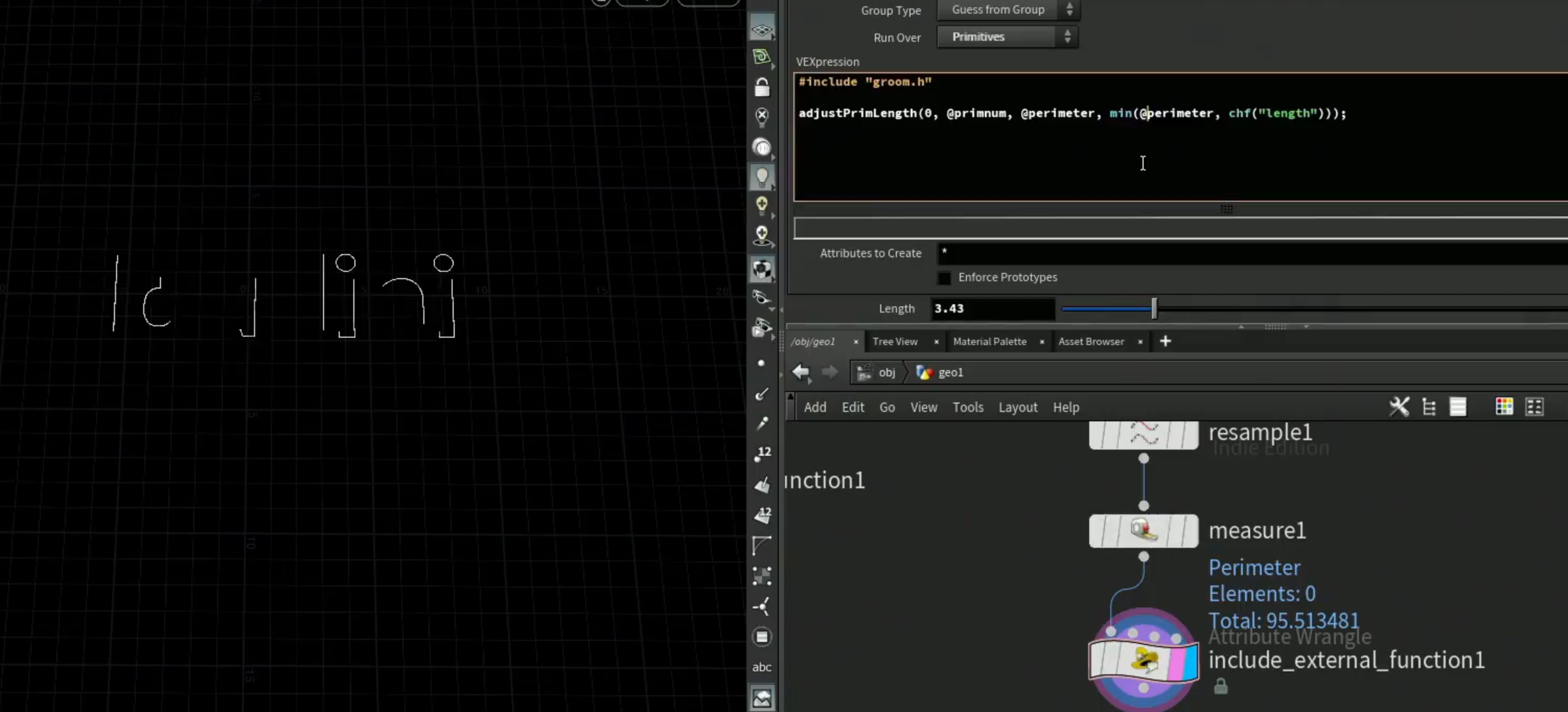
Task: Open the node color palette icon
Action: (x=1504, y=407)
